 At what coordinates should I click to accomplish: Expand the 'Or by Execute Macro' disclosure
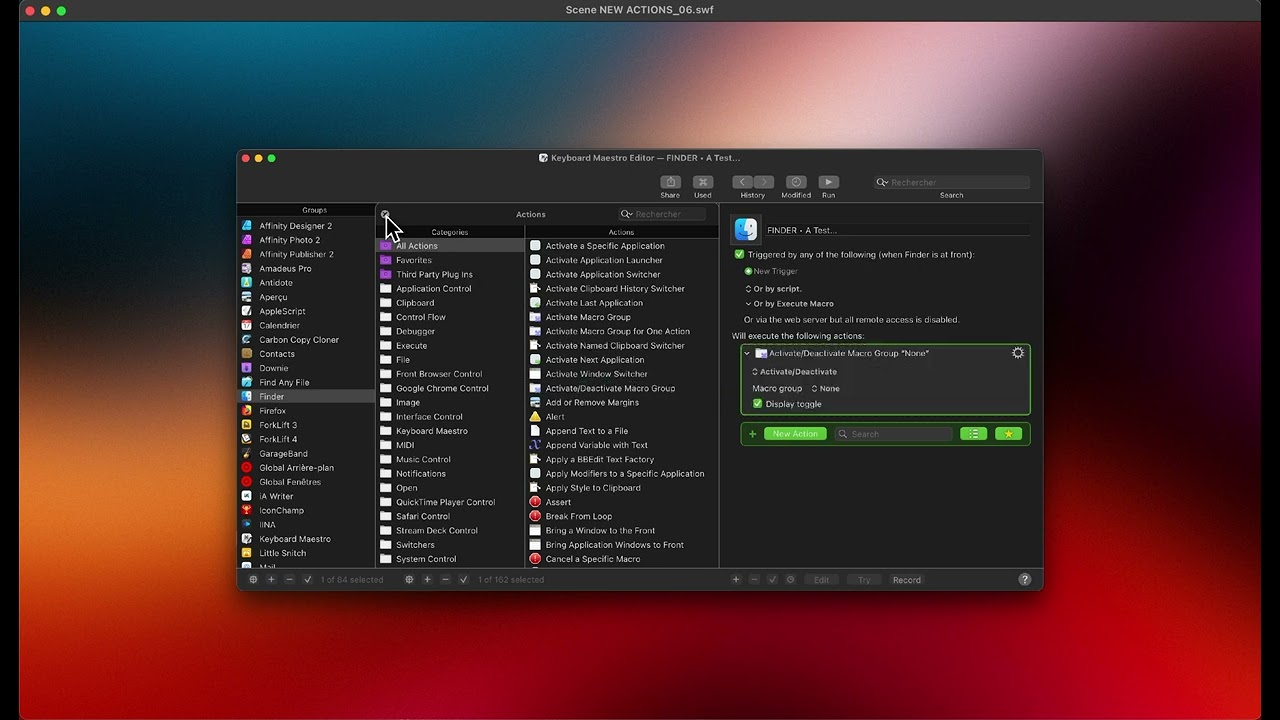[748, 304]
